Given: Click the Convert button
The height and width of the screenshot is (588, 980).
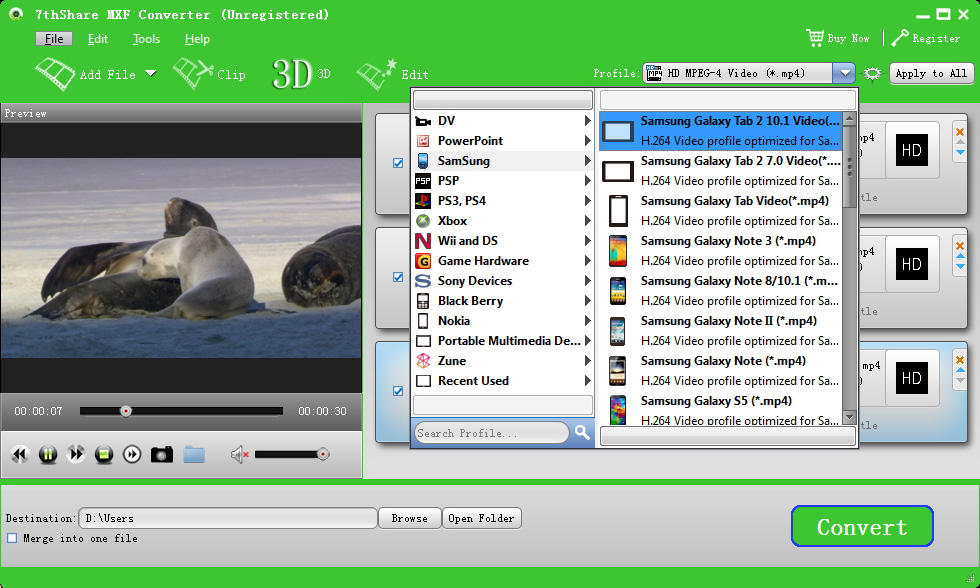Looking at the screenshot, I should [x=862, y=526].
